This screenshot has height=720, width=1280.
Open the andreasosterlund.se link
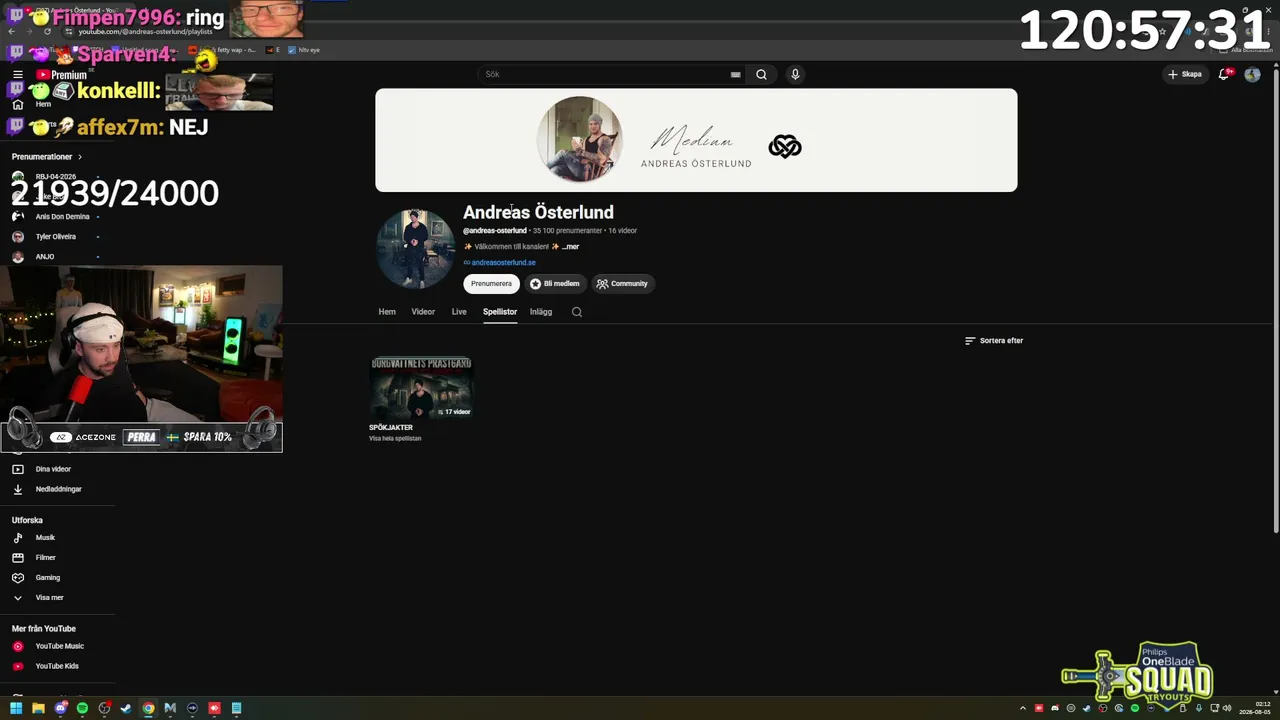coord(503,263)
